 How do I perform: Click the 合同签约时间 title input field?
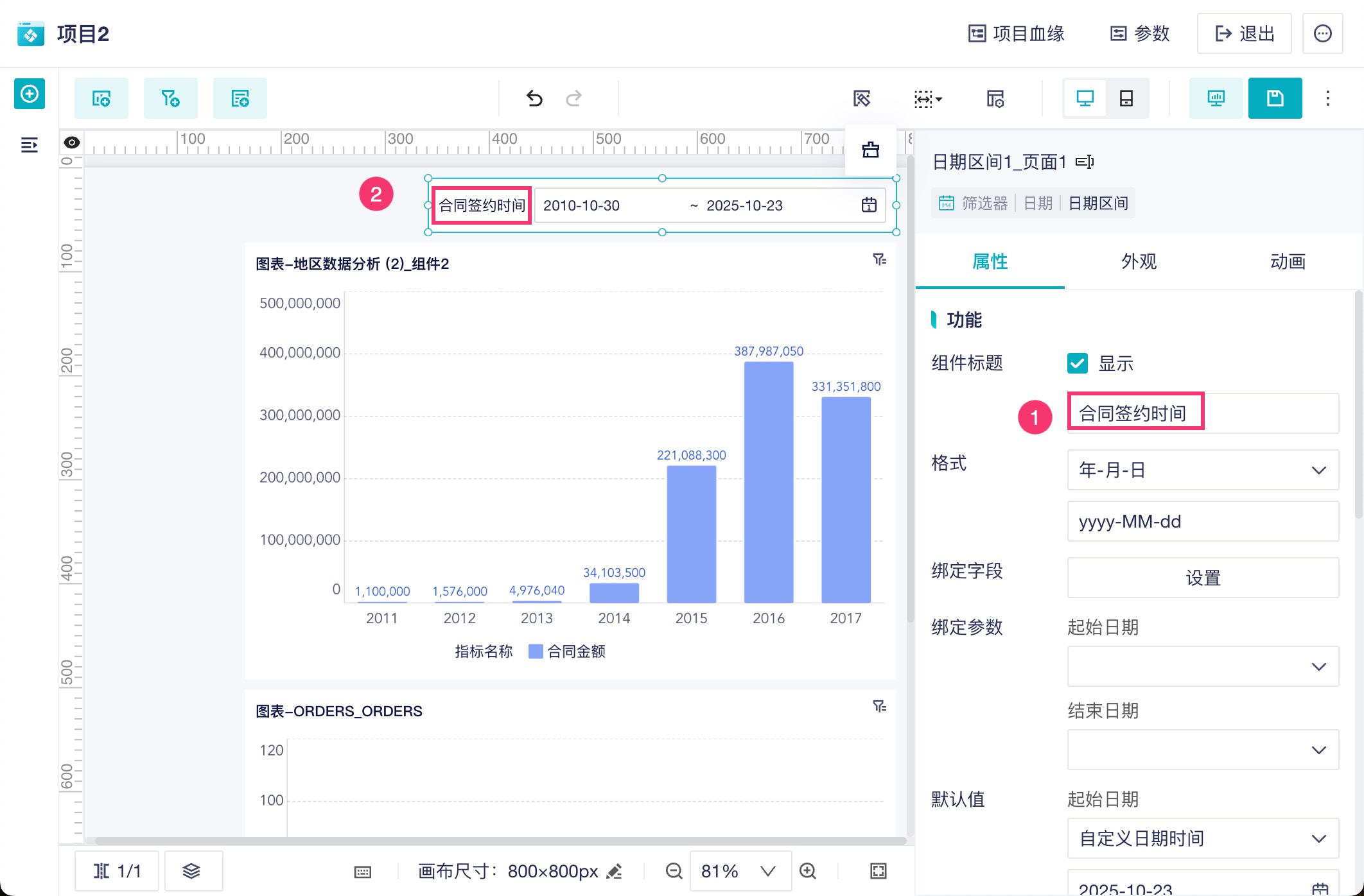click(1202, 413)
